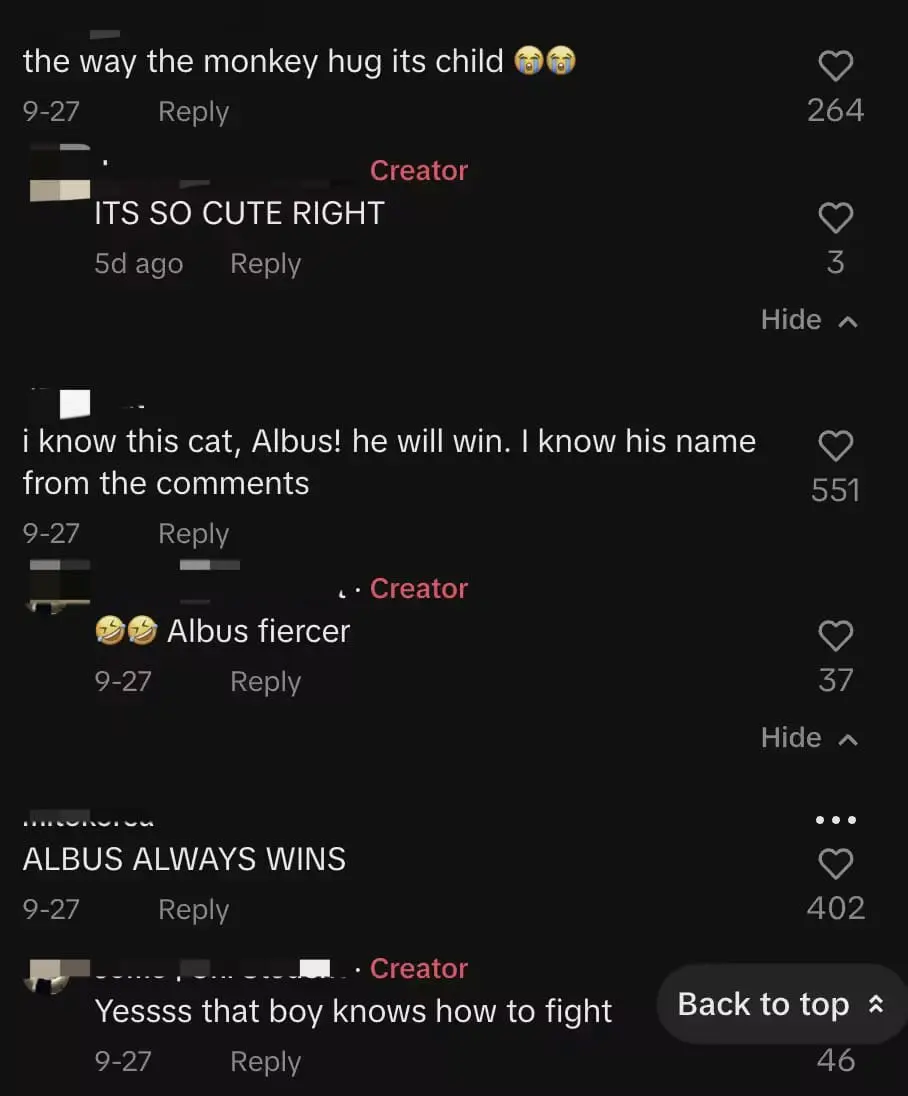Tap avatar beside ITS SO CUTE RIGHT
The width and height of the screenshot is (908, 1096).
coord(59,173)
